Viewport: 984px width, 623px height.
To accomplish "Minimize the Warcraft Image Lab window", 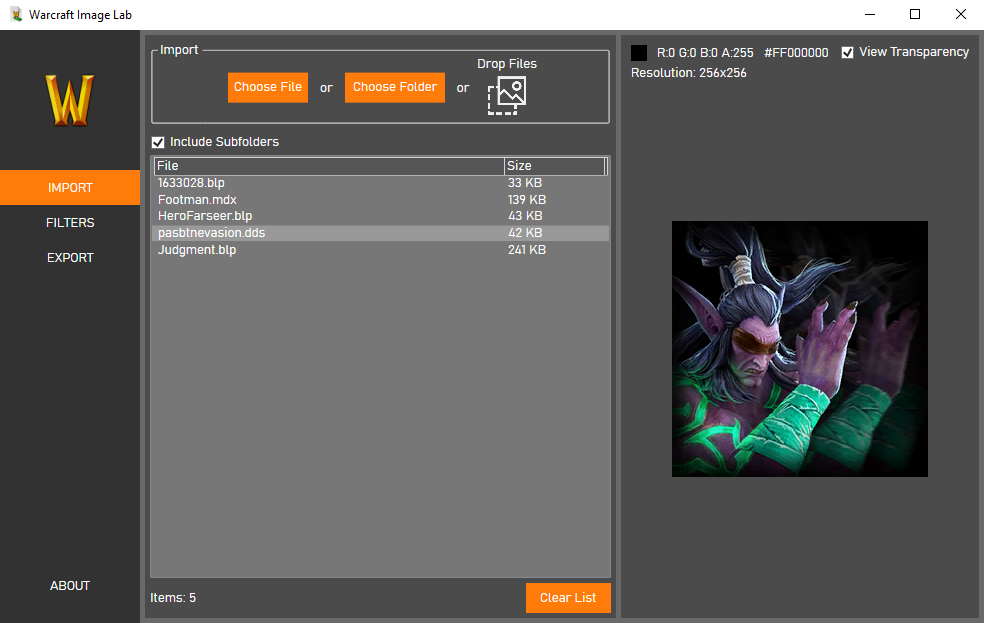I will pyautogui.click(x=870, y=14).
